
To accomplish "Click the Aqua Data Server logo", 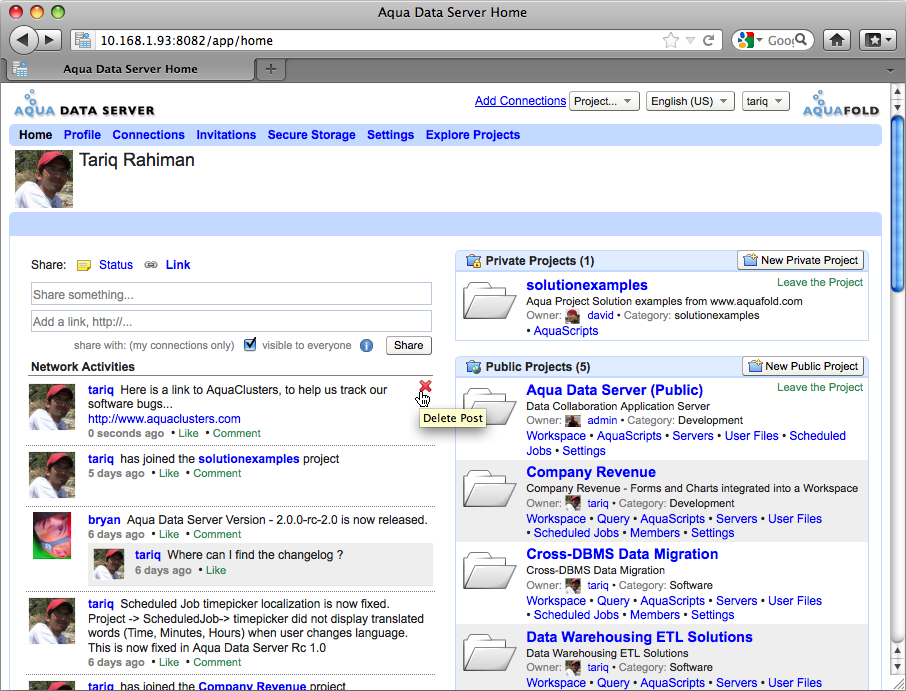I will (x=84, y=104).
